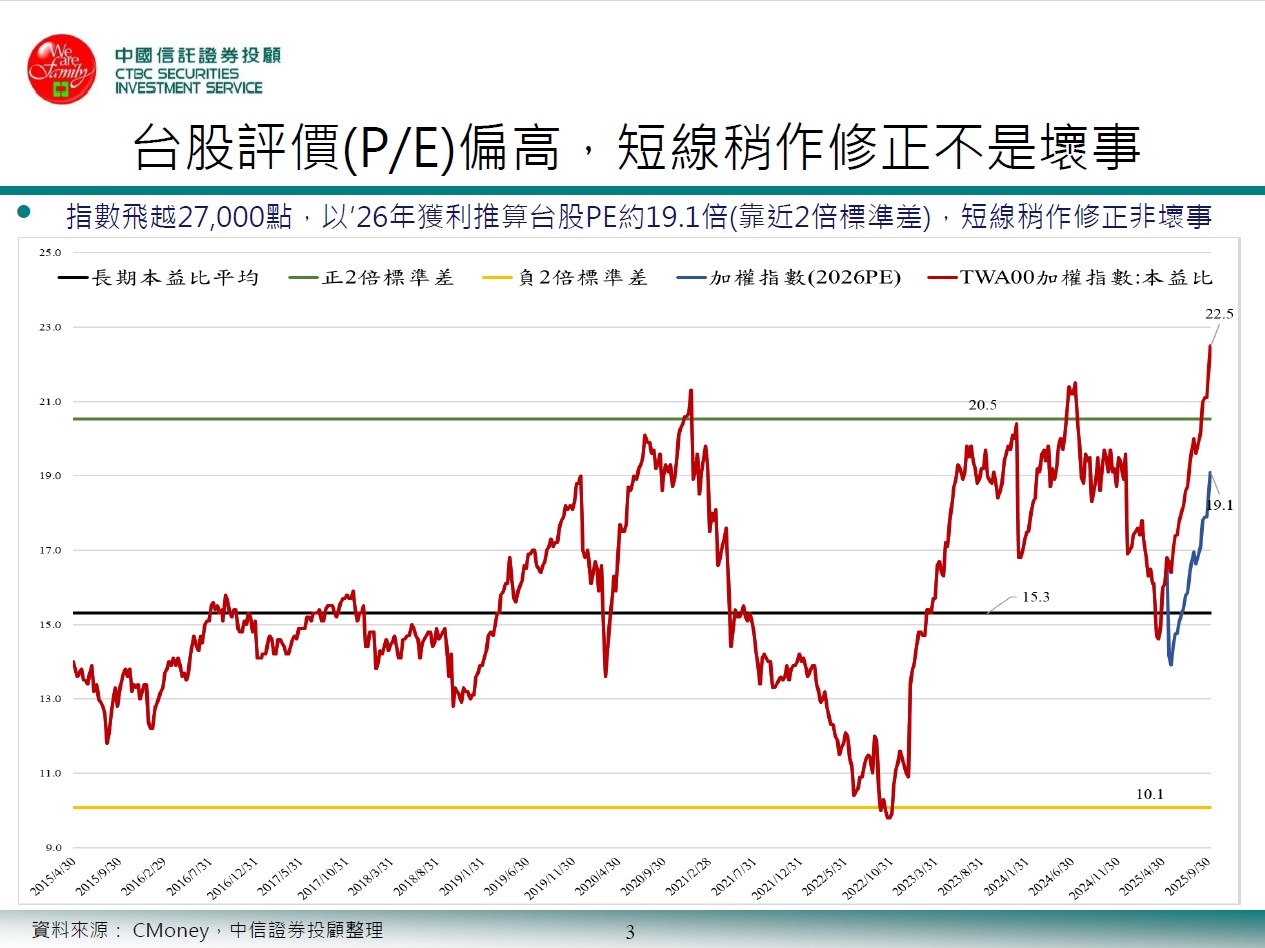The image size is (1265, 948).
Task: Click the 10.1 label above yellow line
Action: [1150, 795]
